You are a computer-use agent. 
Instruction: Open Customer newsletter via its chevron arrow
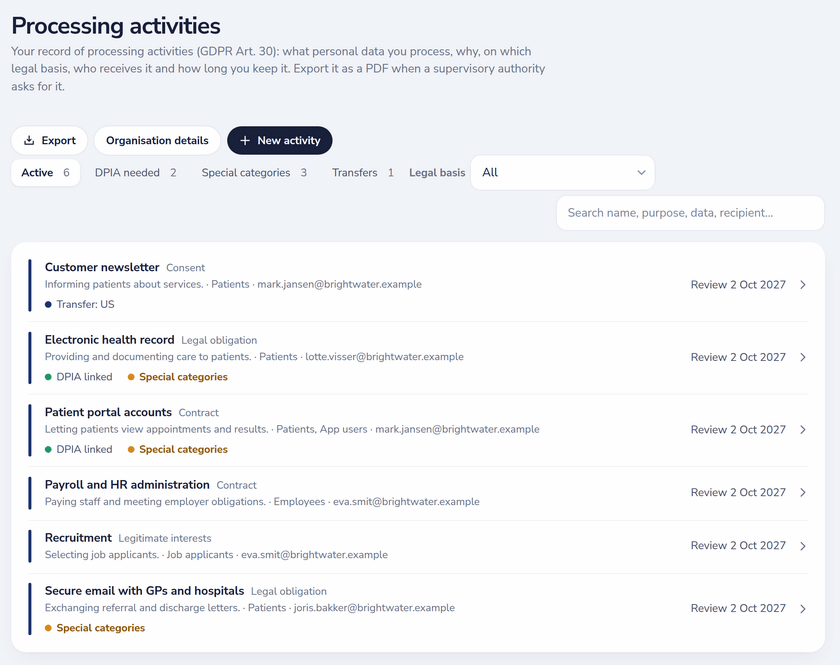tap(802, 285)
